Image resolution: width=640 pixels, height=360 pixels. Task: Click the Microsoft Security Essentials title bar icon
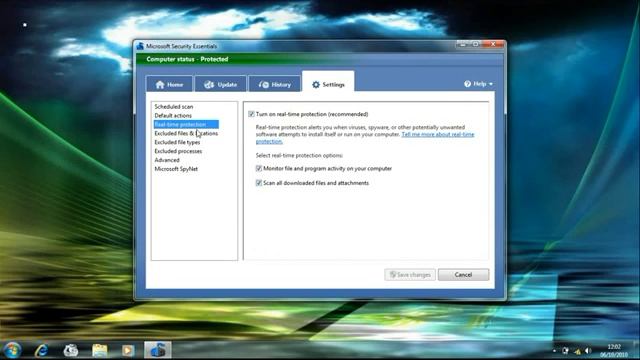tap(140, 46)
